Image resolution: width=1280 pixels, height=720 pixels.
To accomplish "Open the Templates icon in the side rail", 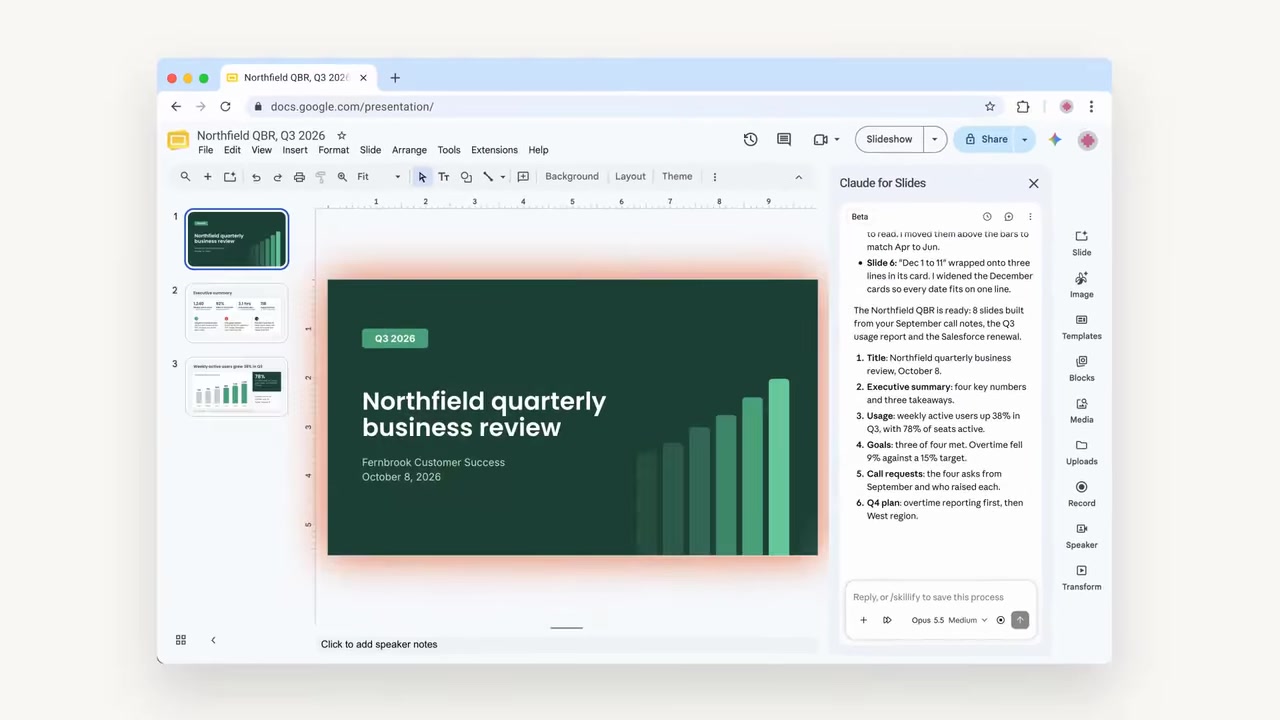I will pos(1081,326).
